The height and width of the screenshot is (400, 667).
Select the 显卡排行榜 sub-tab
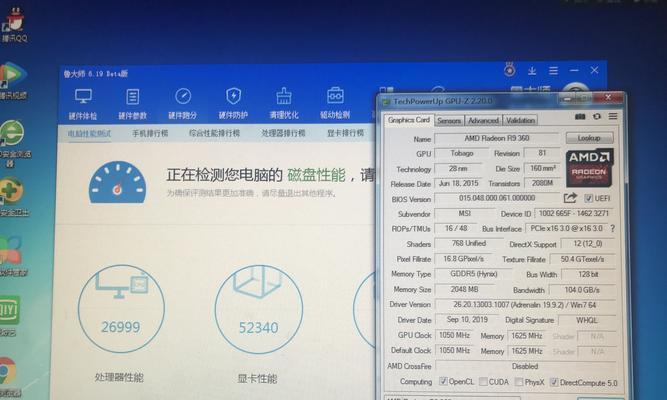pos(345,134)
